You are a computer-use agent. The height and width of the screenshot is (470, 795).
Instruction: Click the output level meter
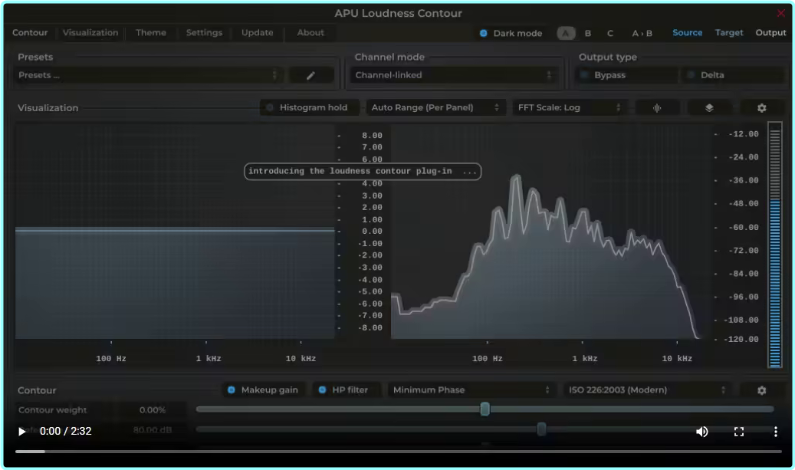click(x=775, y=244)
